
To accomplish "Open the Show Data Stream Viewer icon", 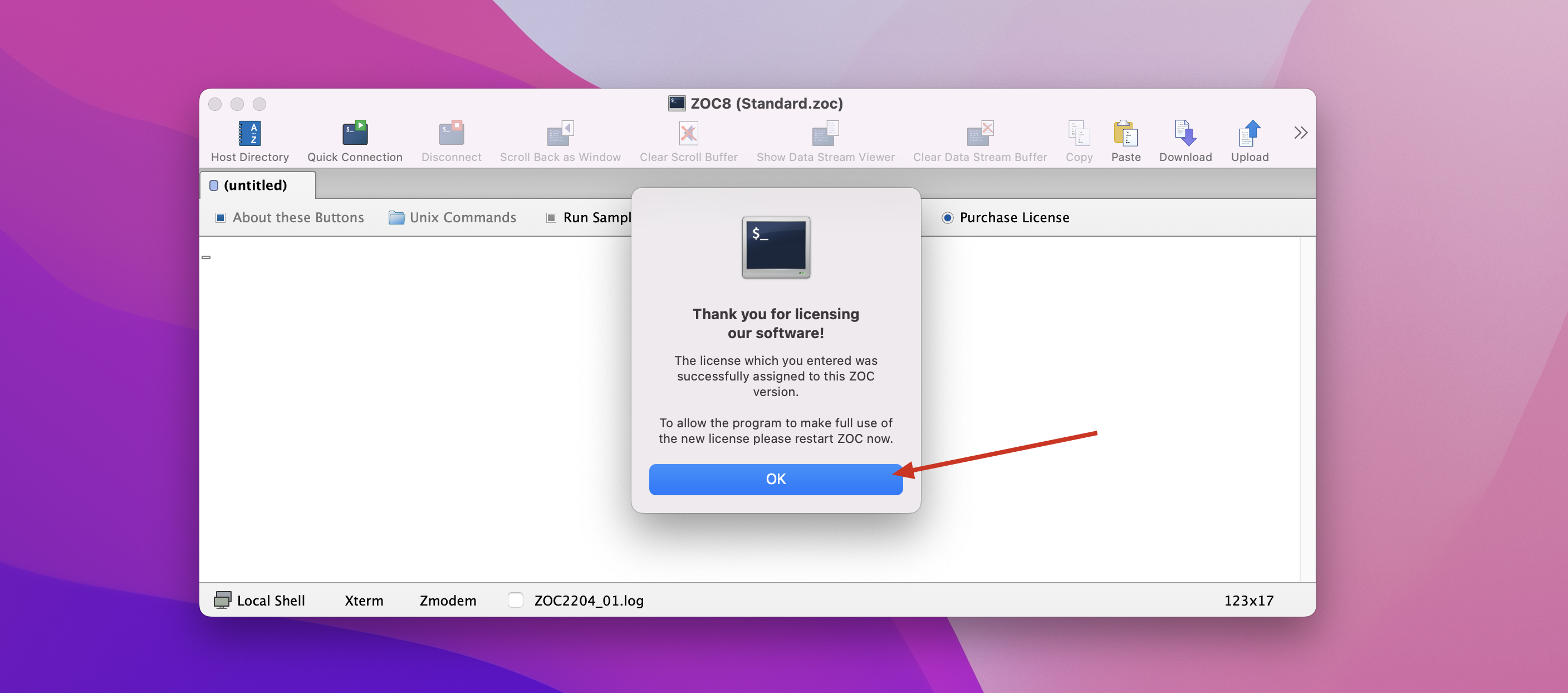I will click(x=825, y=133).
